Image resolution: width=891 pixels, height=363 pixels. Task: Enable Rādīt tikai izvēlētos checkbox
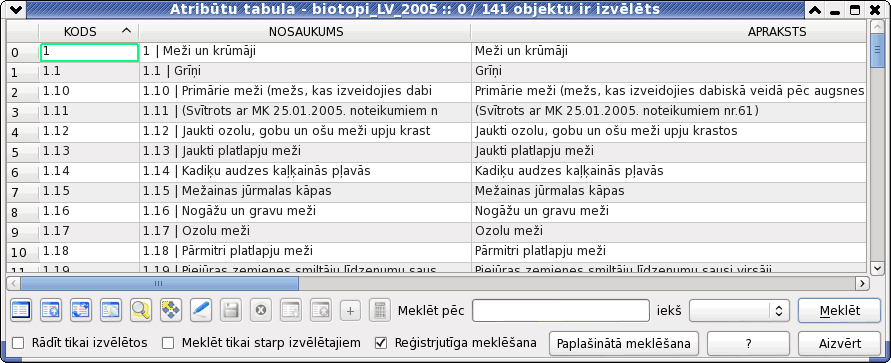click(x=18, y=343)
